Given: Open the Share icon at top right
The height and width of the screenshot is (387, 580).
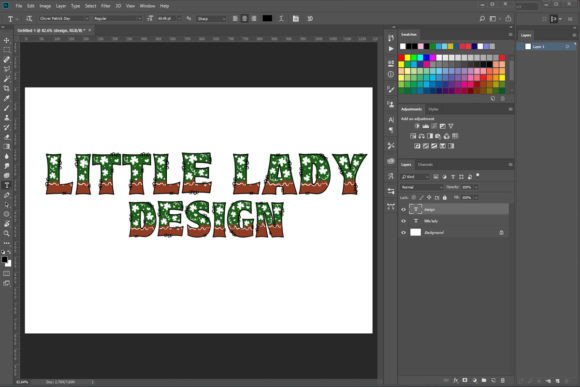Looking at the screenshot, I should pyautogui.click(x=508, y=18).
